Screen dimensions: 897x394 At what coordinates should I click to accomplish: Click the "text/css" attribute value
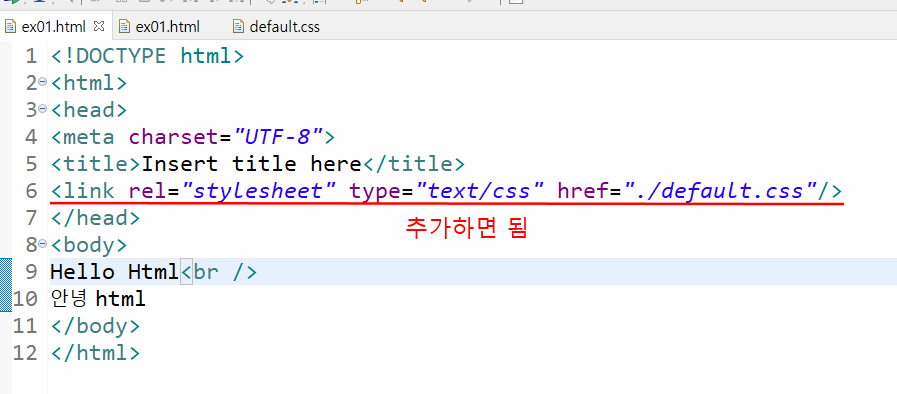pos(481,190)
